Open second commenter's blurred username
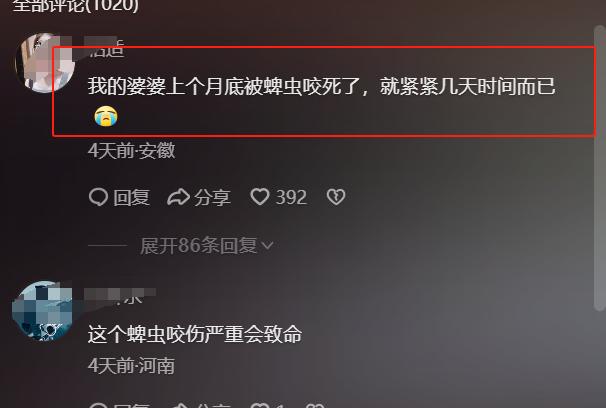The height and width of the screenshot is (408, 606). pyautogui.click(x=120, y=296)
